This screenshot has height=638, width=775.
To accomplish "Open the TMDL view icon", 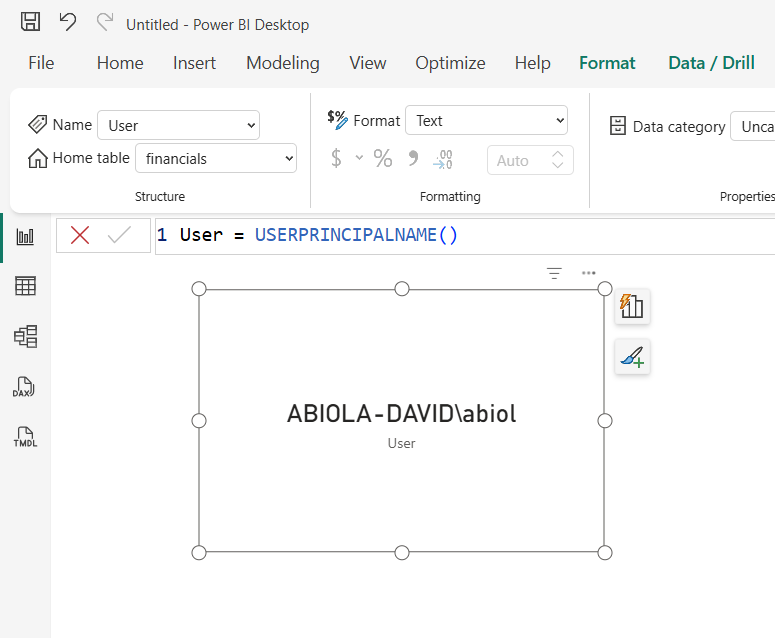I will [x=25, y=437].
